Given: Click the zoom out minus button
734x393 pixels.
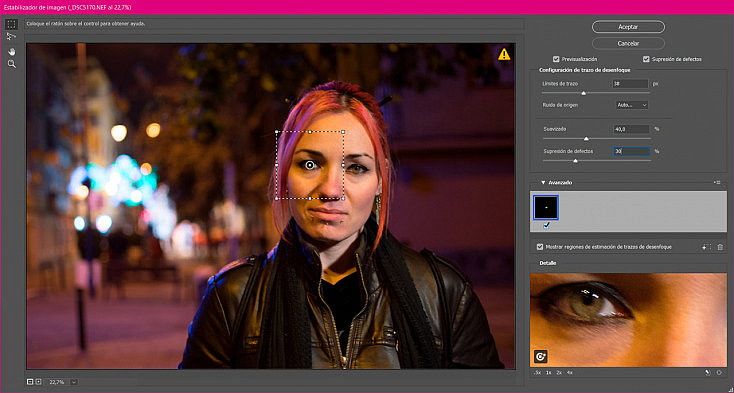Looking at the screenshot, I should coord(30,382).
